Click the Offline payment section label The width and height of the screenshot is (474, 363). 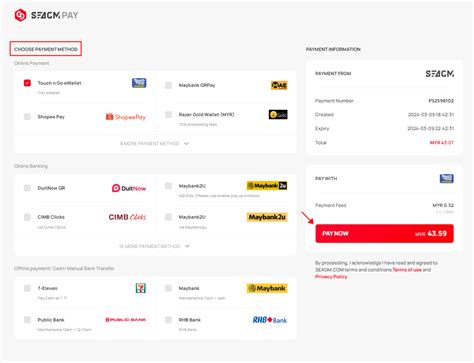point(64,268)
